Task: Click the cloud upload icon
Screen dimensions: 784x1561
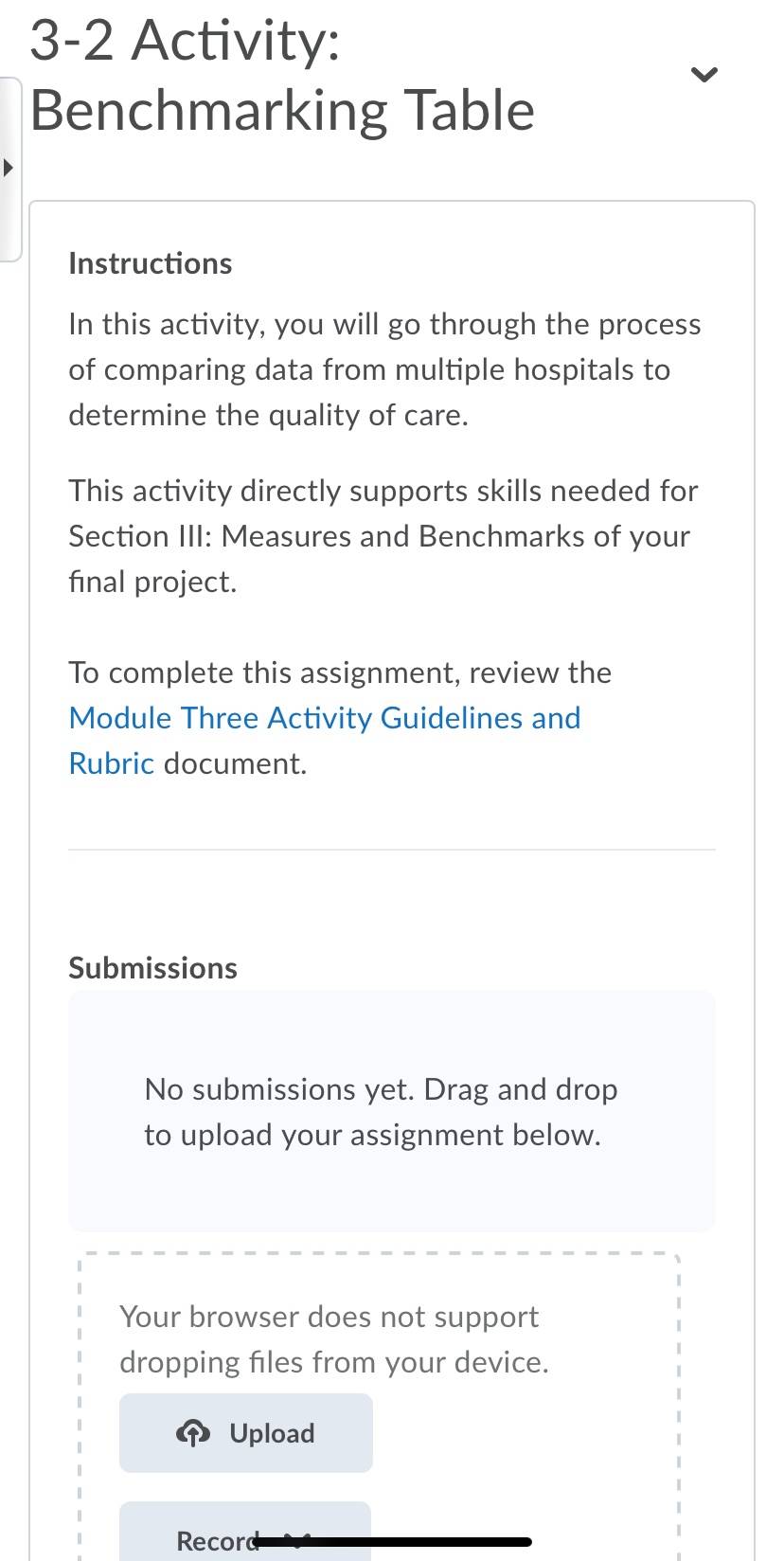Action: [x=193, y=1433]
